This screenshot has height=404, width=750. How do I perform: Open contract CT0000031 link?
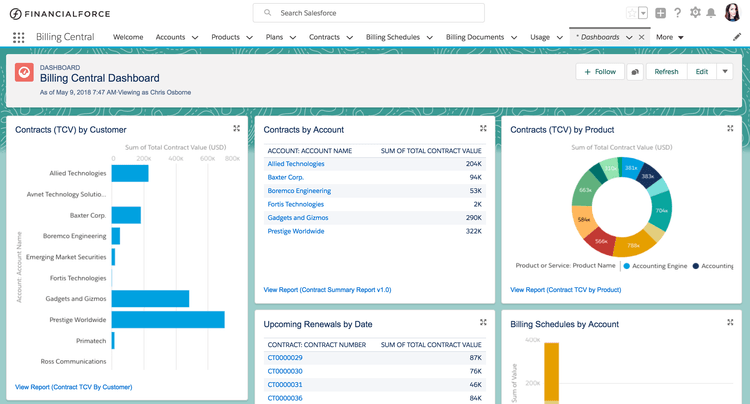click(285, 384)
